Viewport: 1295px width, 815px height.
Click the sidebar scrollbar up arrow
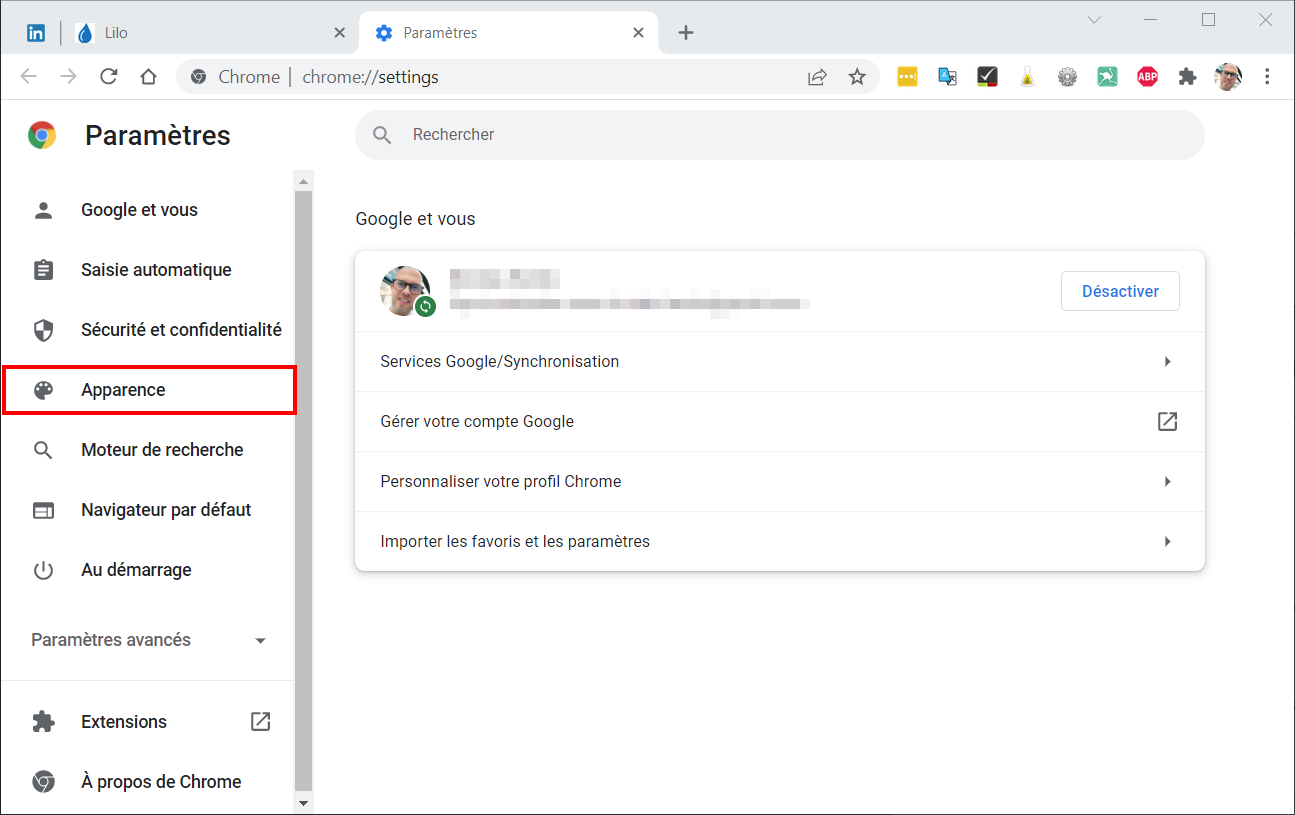(x=303, y=181)
